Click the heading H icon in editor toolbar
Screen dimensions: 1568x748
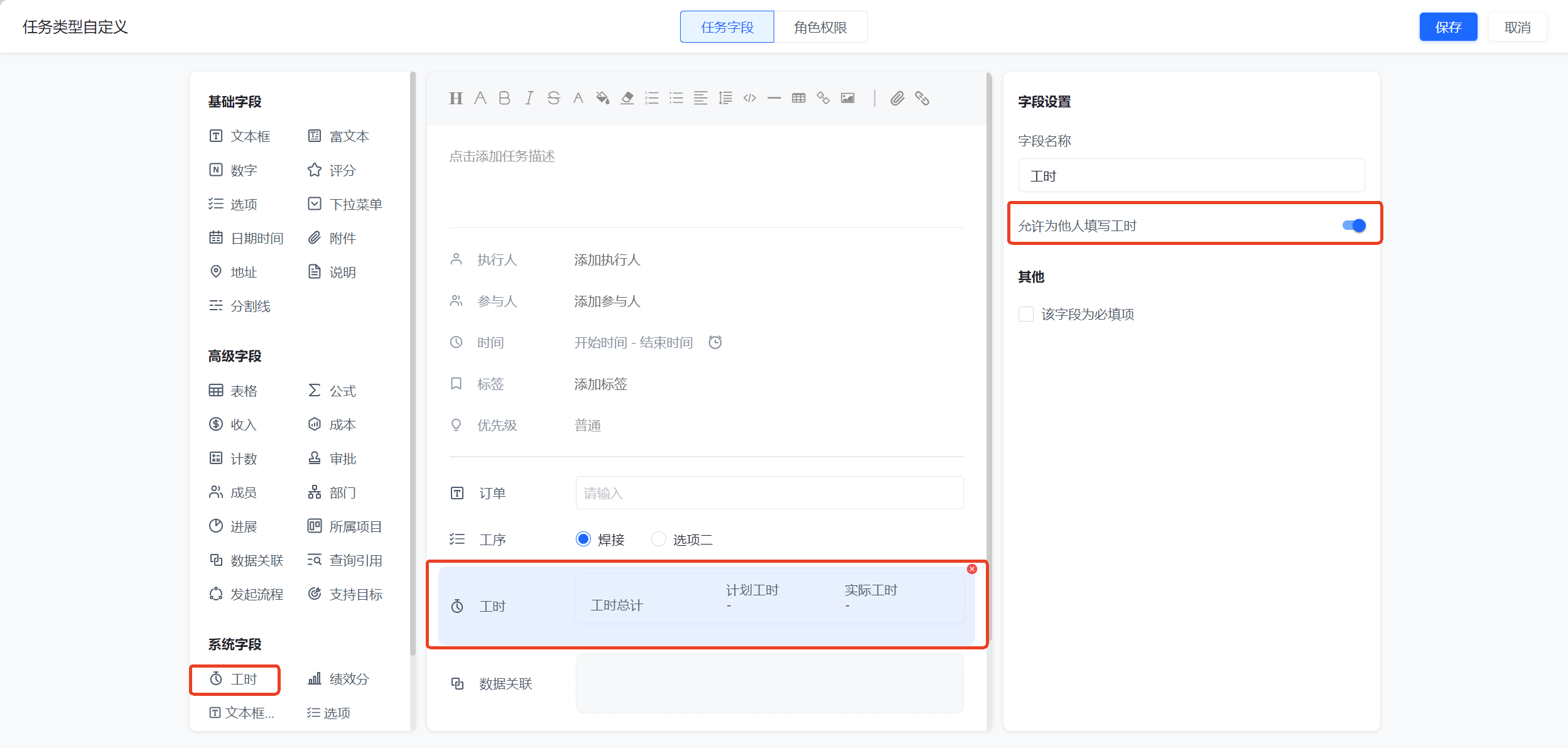point(456,98)
